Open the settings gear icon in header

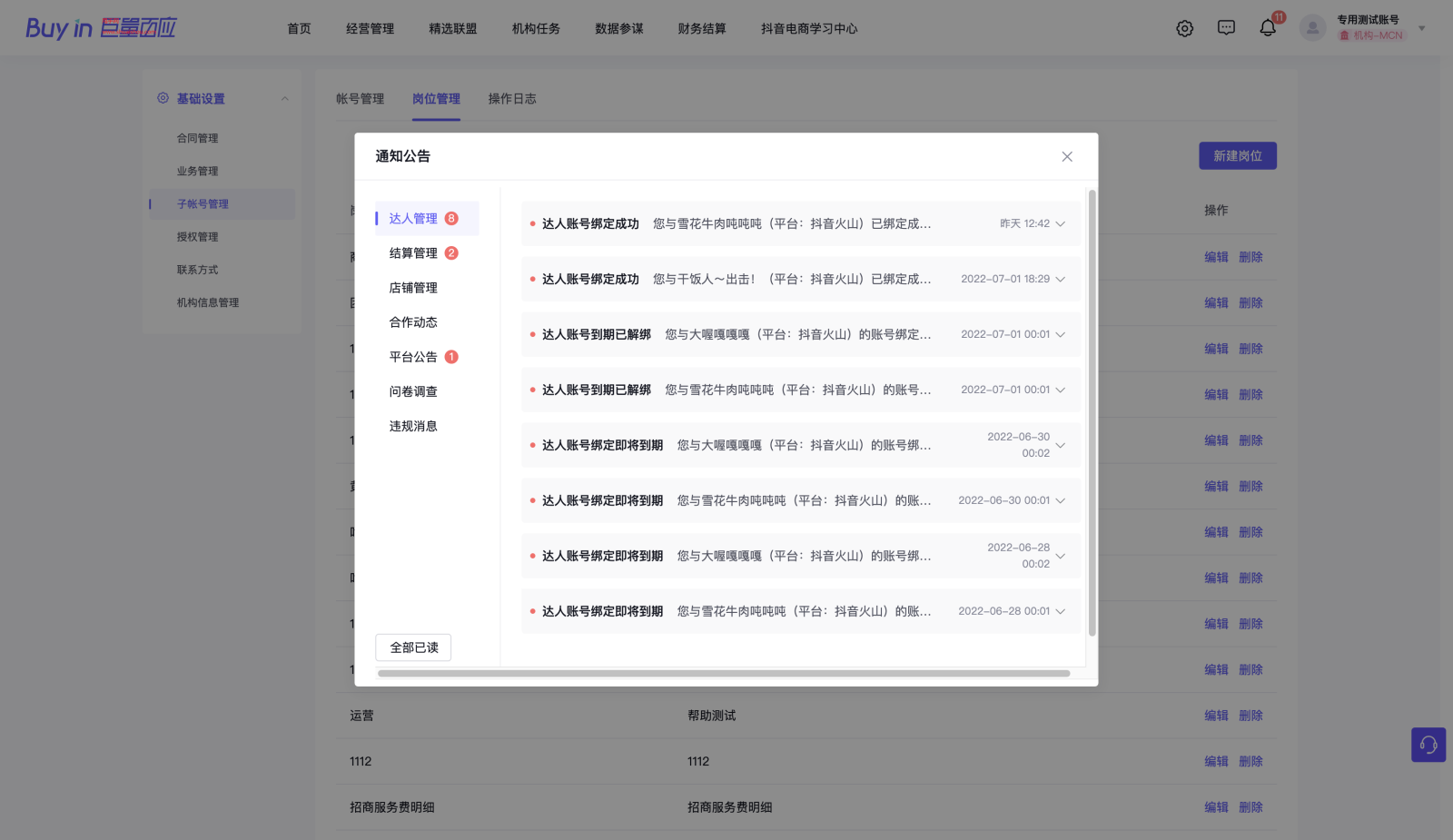click(1184, 28)
